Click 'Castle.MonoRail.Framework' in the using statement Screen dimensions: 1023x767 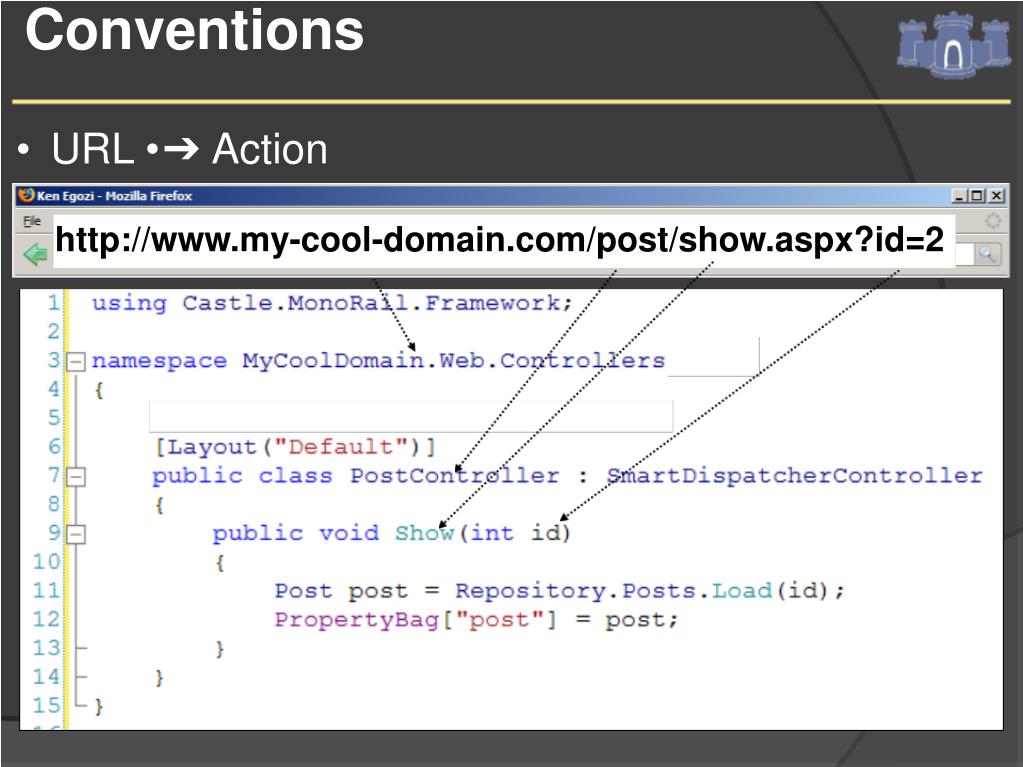(371, 303)
